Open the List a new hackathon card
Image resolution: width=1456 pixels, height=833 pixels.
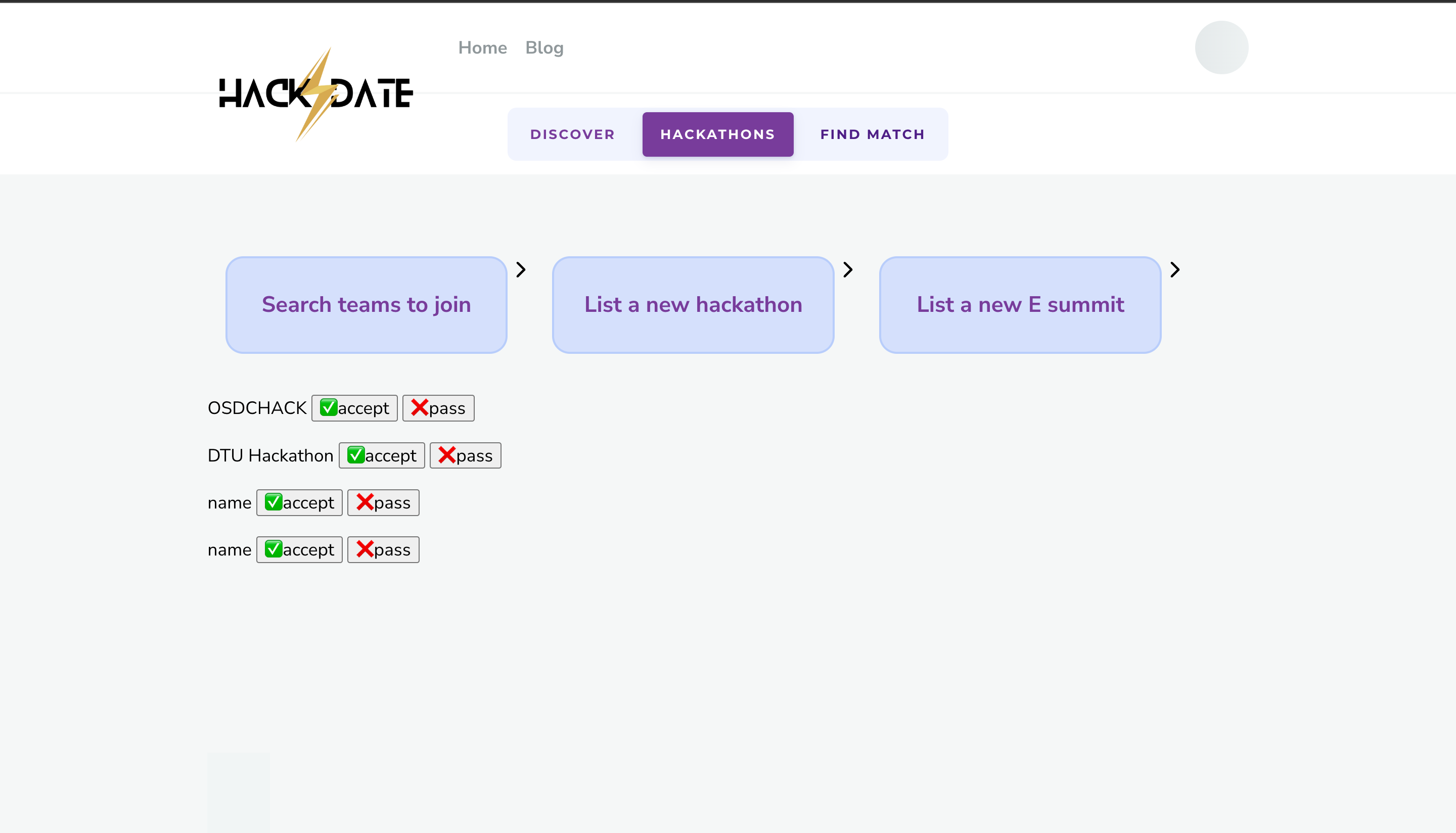pos(693,305)
